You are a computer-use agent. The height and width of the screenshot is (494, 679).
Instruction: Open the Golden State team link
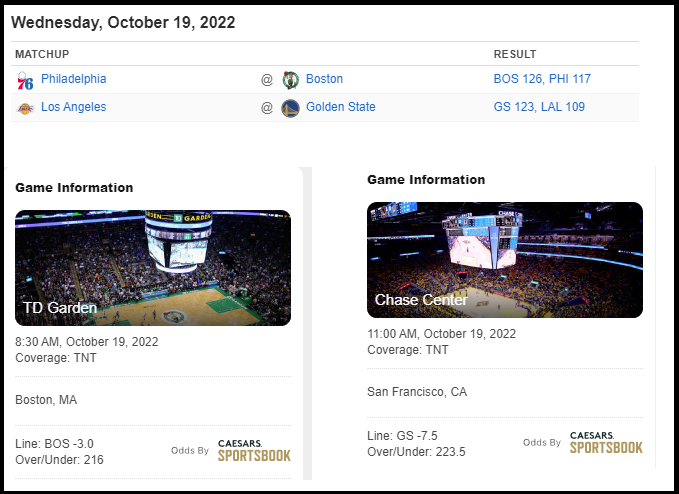coord(340,107)
